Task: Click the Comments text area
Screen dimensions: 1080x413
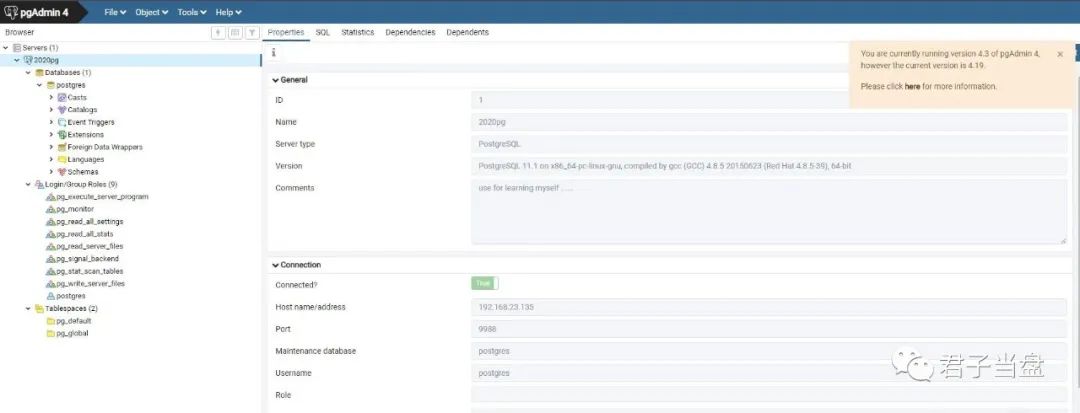Action: tap(769, 212)
